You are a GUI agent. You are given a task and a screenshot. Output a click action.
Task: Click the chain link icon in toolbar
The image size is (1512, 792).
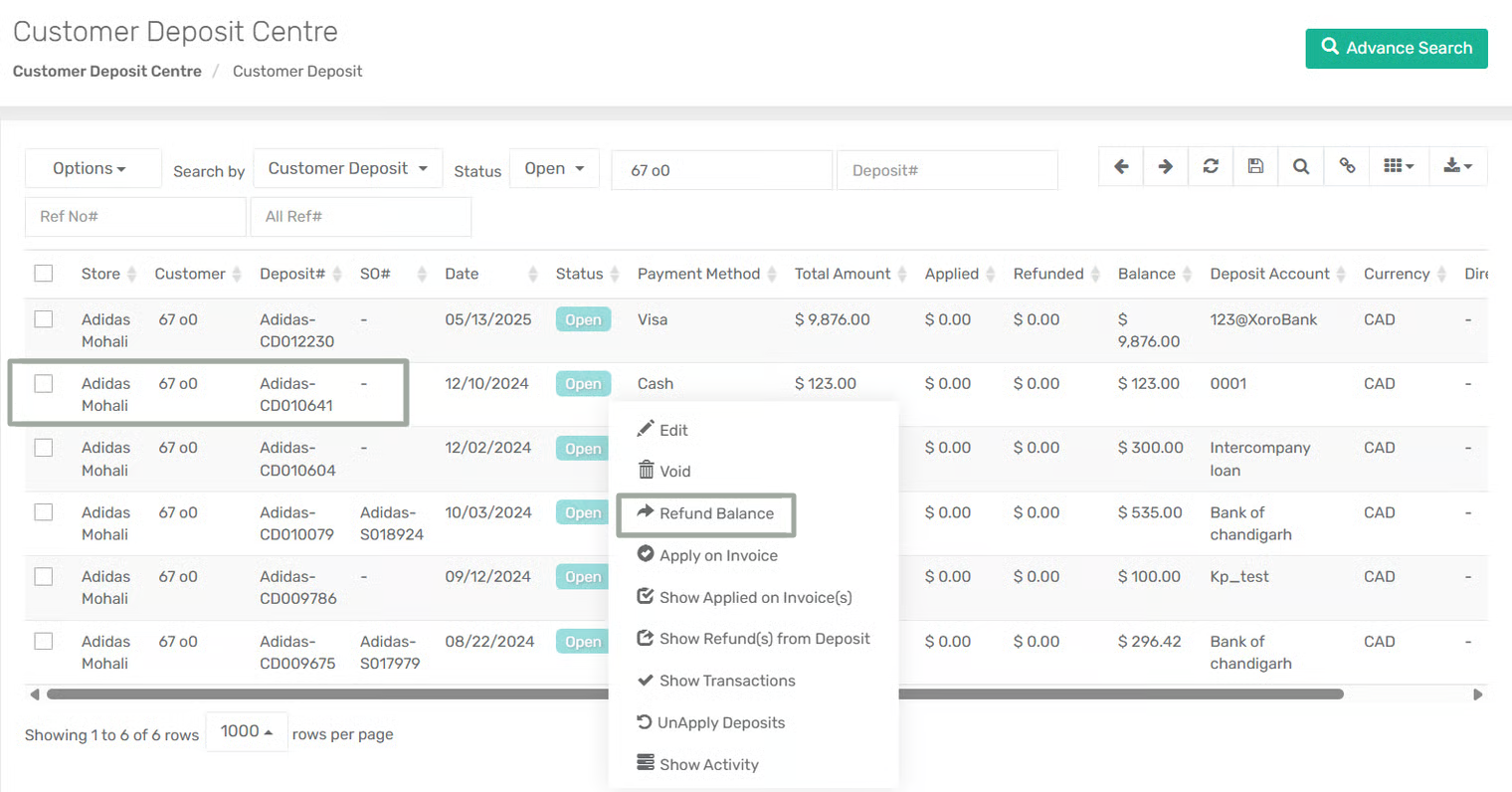coord(1347,167)
